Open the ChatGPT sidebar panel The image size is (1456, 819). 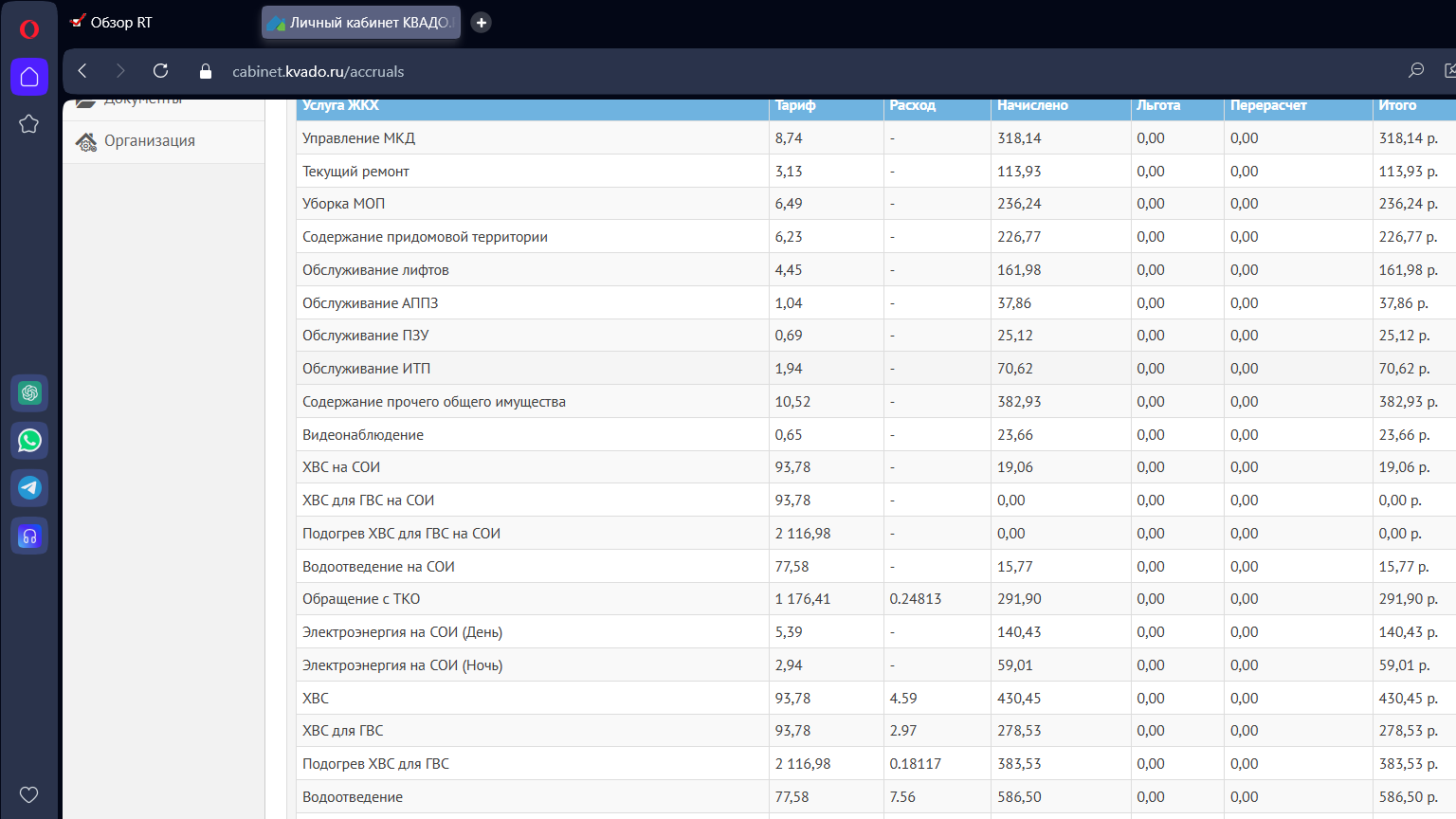pos(29,392)
